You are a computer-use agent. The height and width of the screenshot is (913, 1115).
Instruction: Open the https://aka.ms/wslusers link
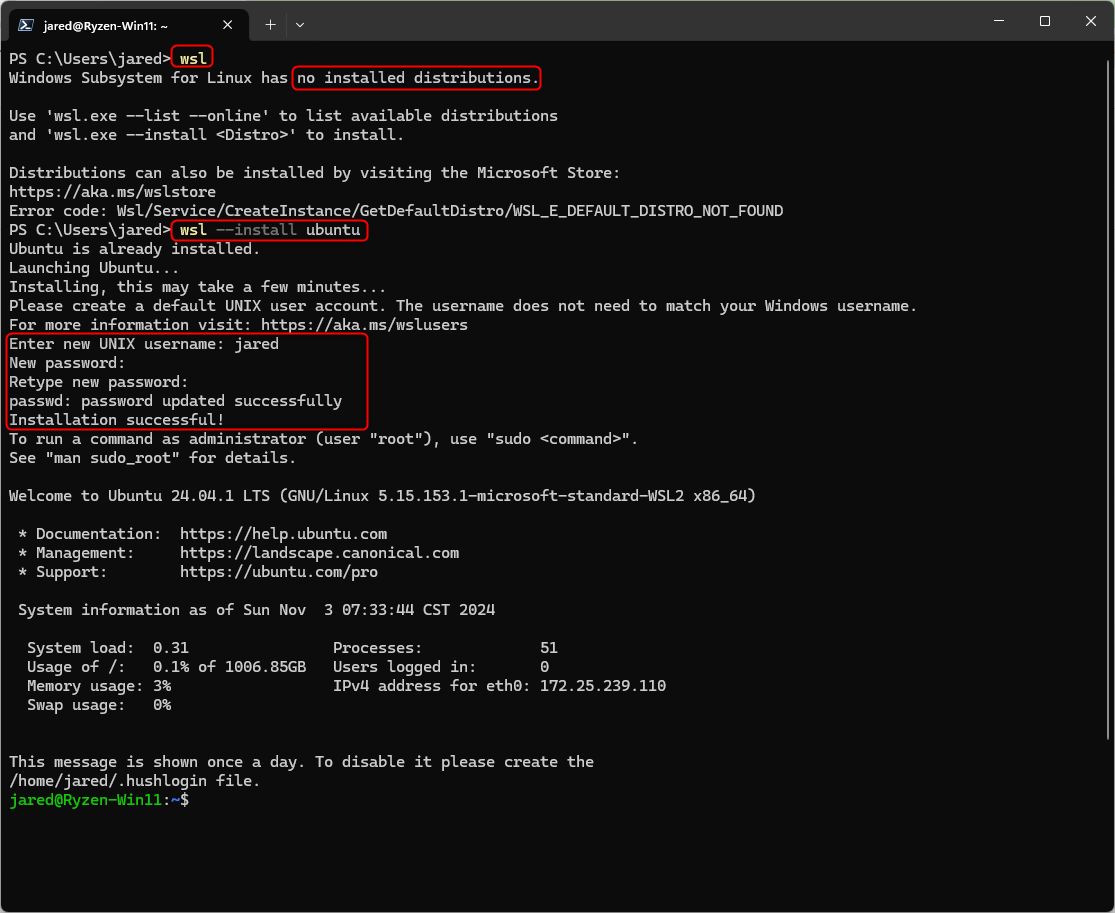(x=361, y=324)
